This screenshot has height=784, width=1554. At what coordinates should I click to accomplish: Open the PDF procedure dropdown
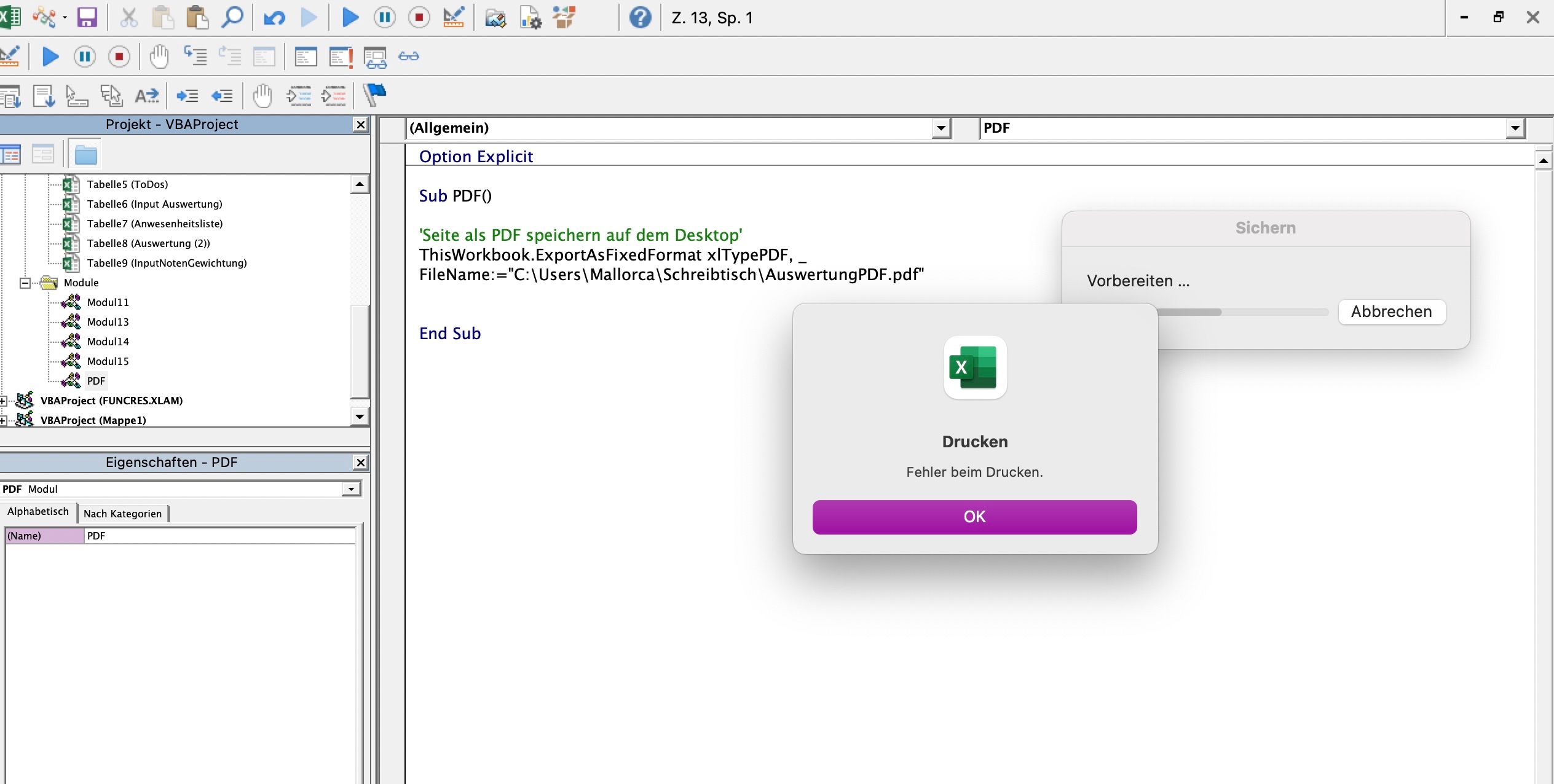1515,128
